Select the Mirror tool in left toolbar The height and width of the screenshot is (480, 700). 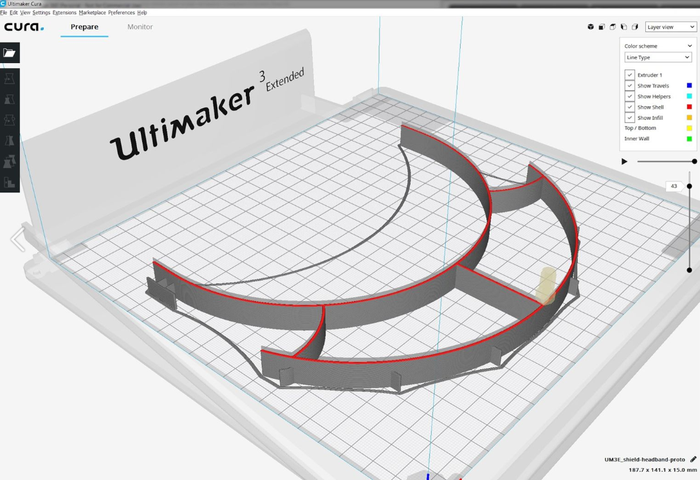[10, 142]
